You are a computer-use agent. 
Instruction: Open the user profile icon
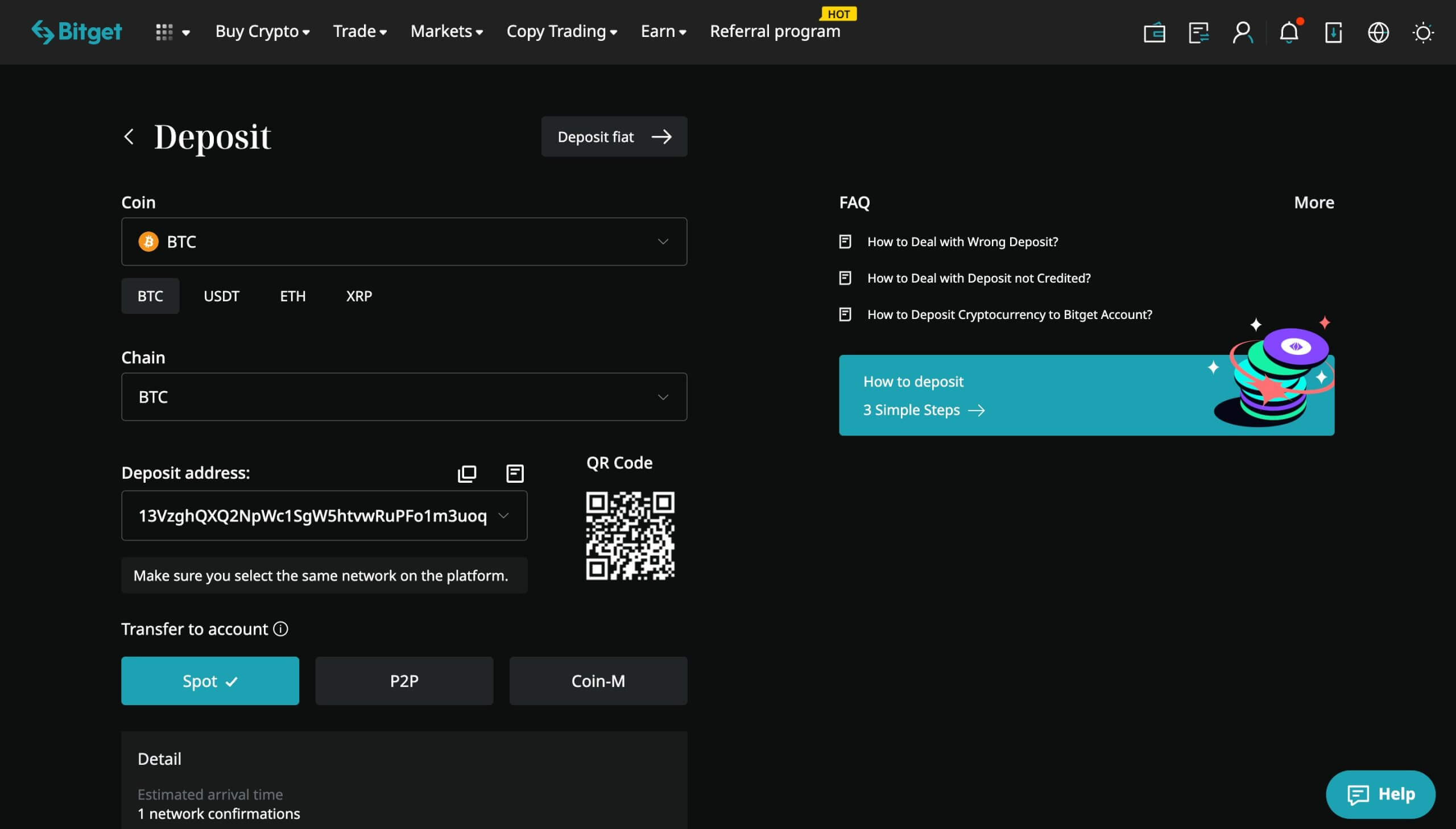click(x=1243, y=32)
